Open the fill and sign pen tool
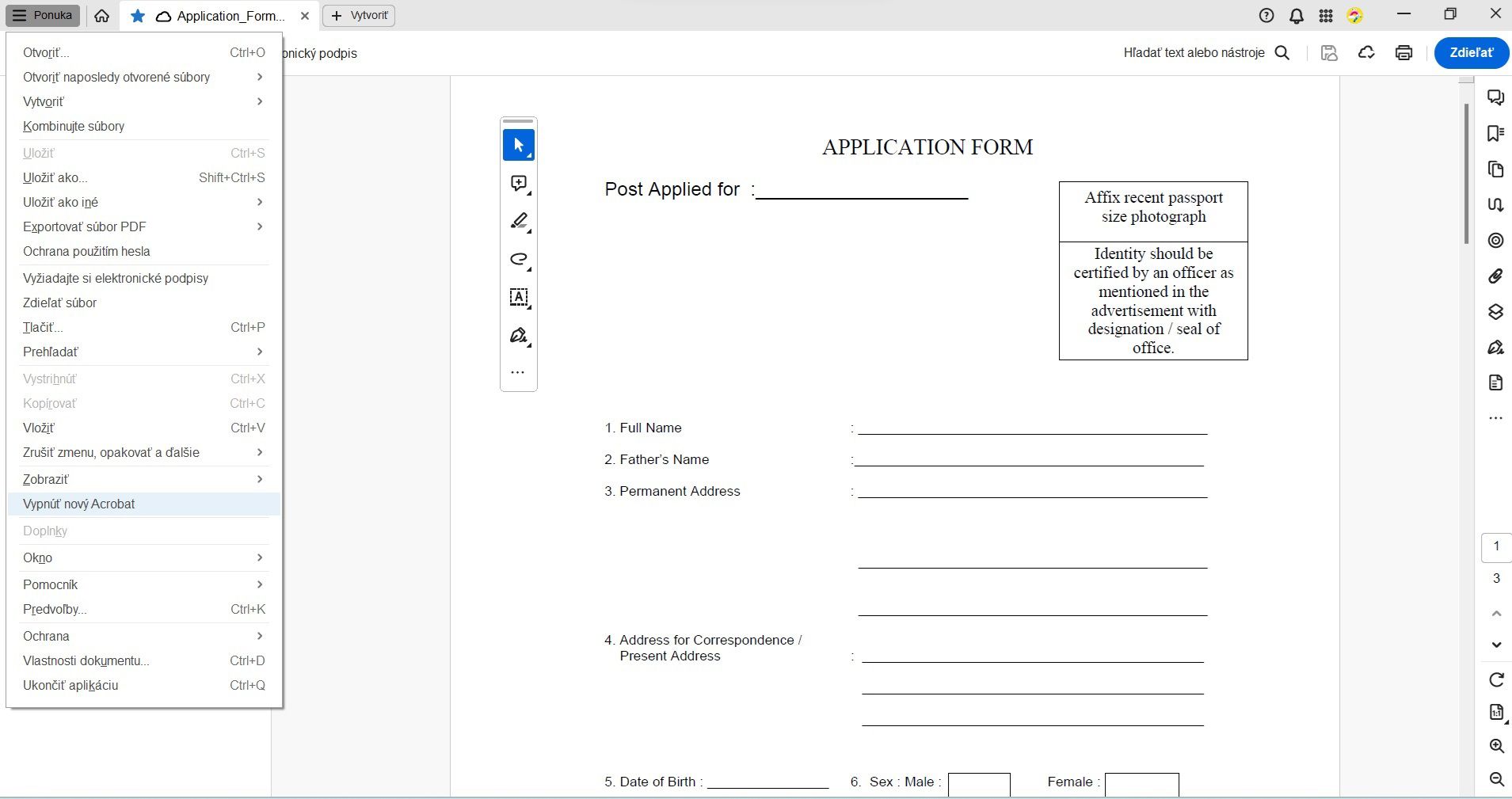Screen dimensions: 1512x799 [x=519, y=336]
